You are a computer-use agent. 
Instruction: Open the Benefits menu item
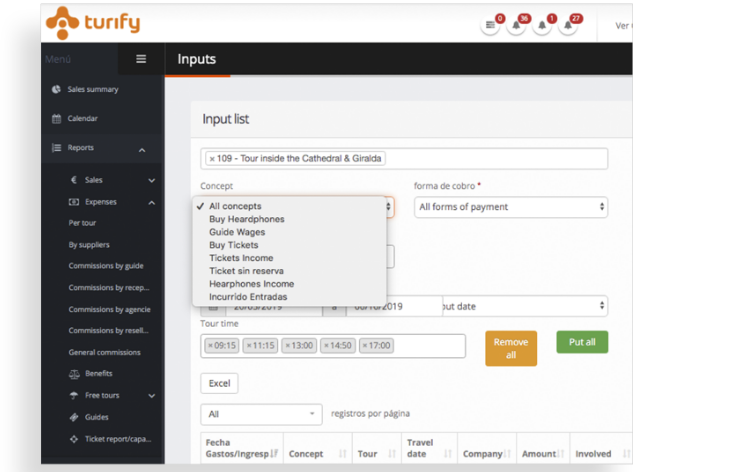99,373
